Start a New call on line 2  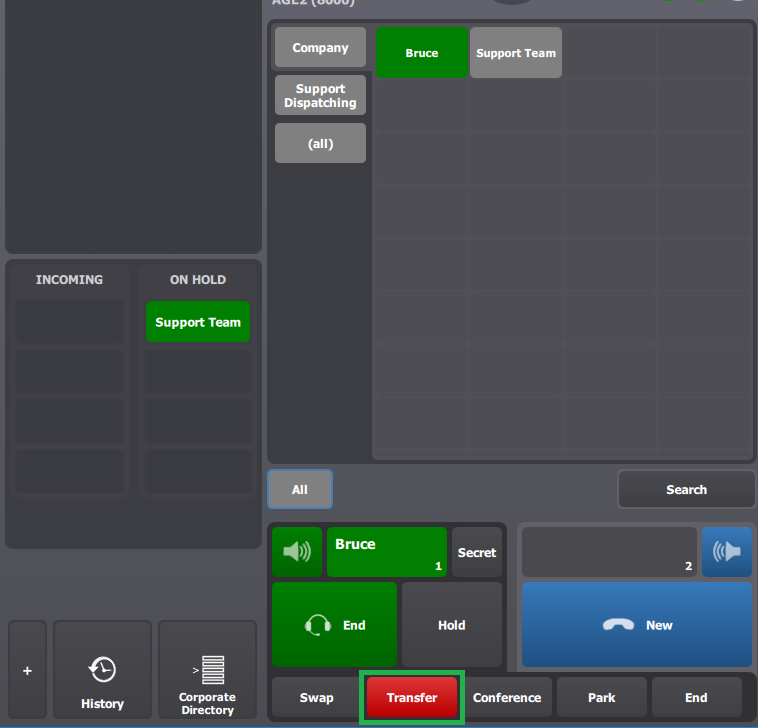637,625
